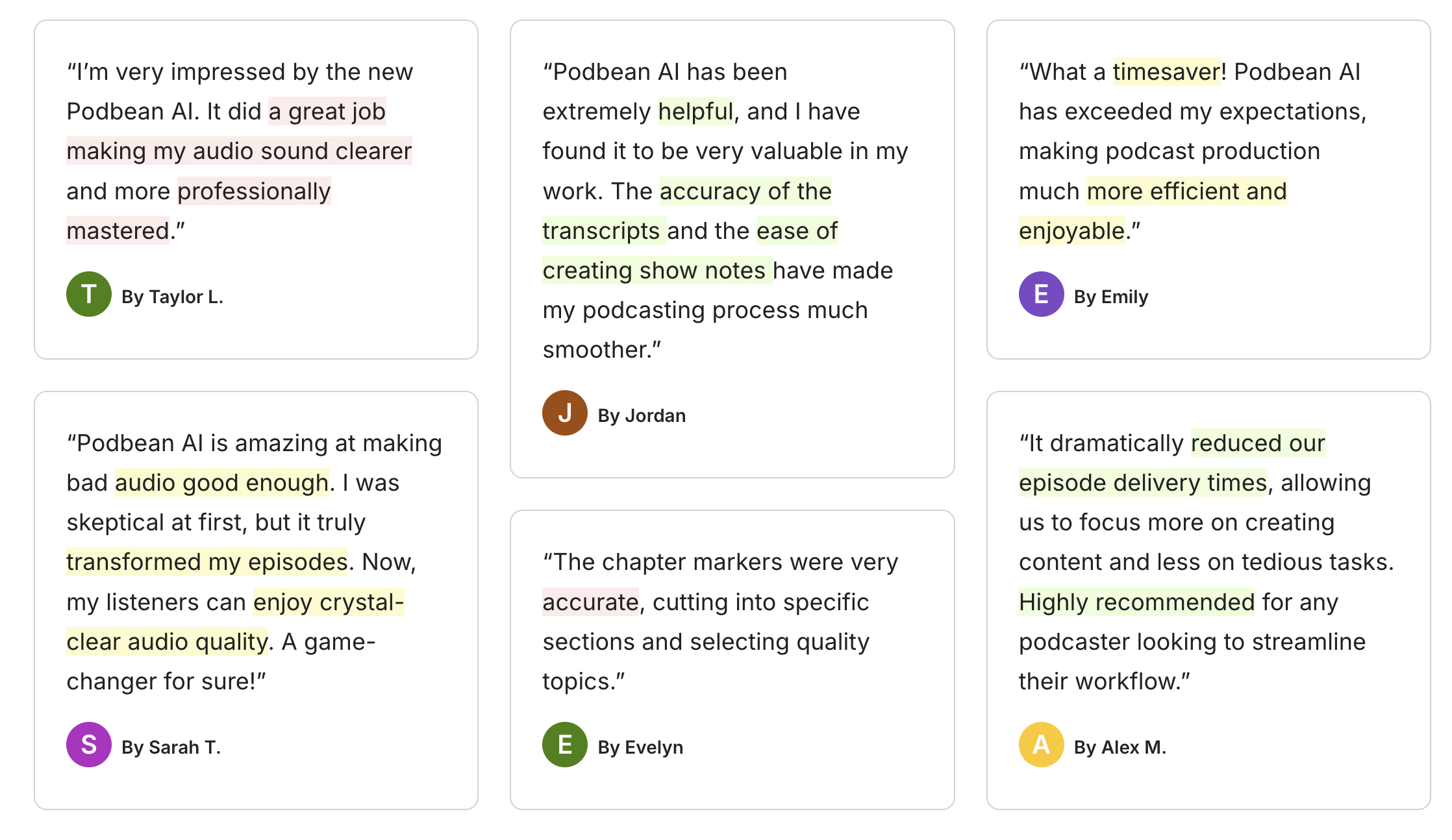The image size is (1452, 840).
Task: Click Sarah T.'s magenta S avatar
Action: 89,745
